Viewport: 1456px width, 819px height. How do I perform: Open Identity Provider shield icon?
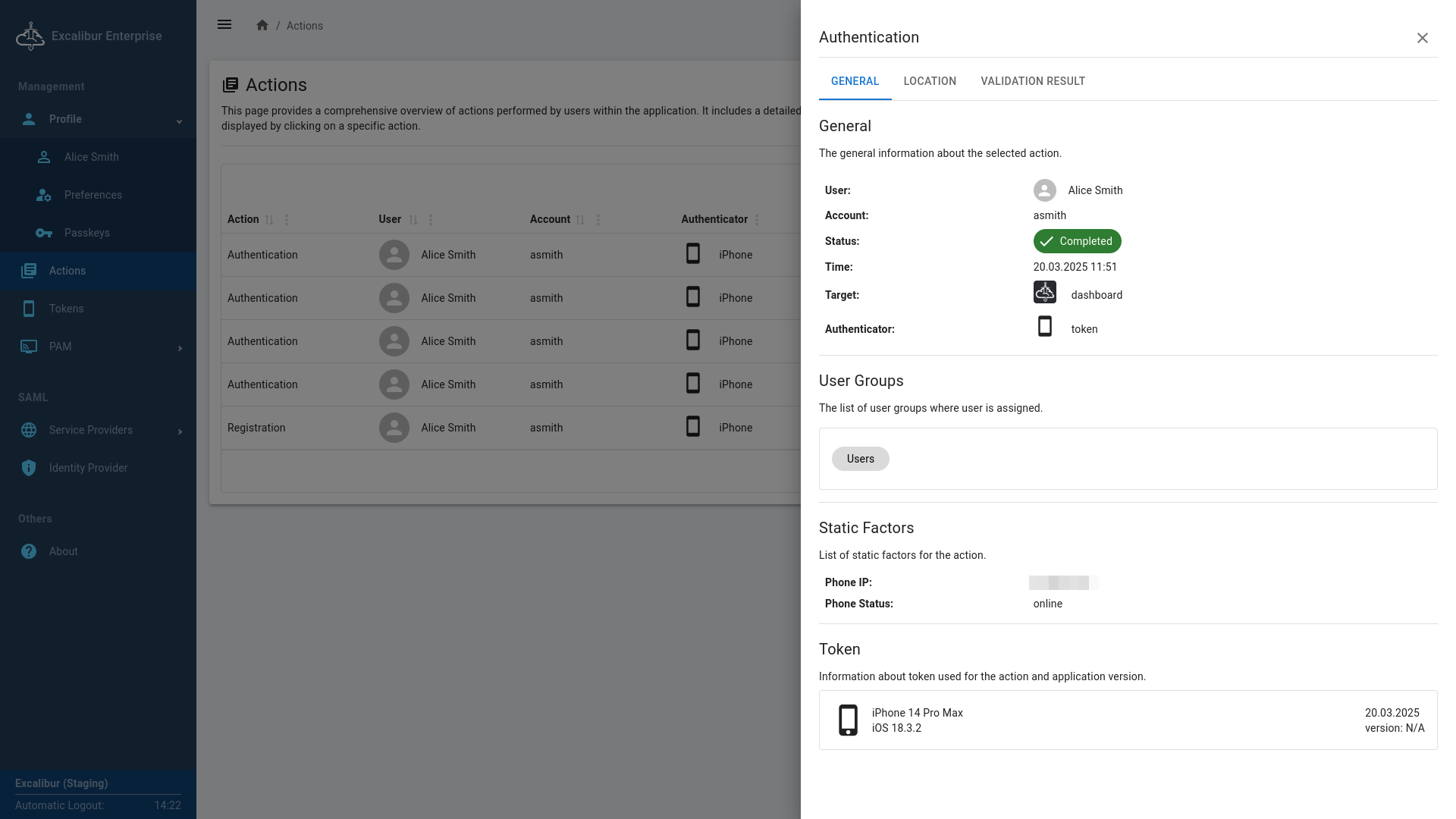[29, 468]
